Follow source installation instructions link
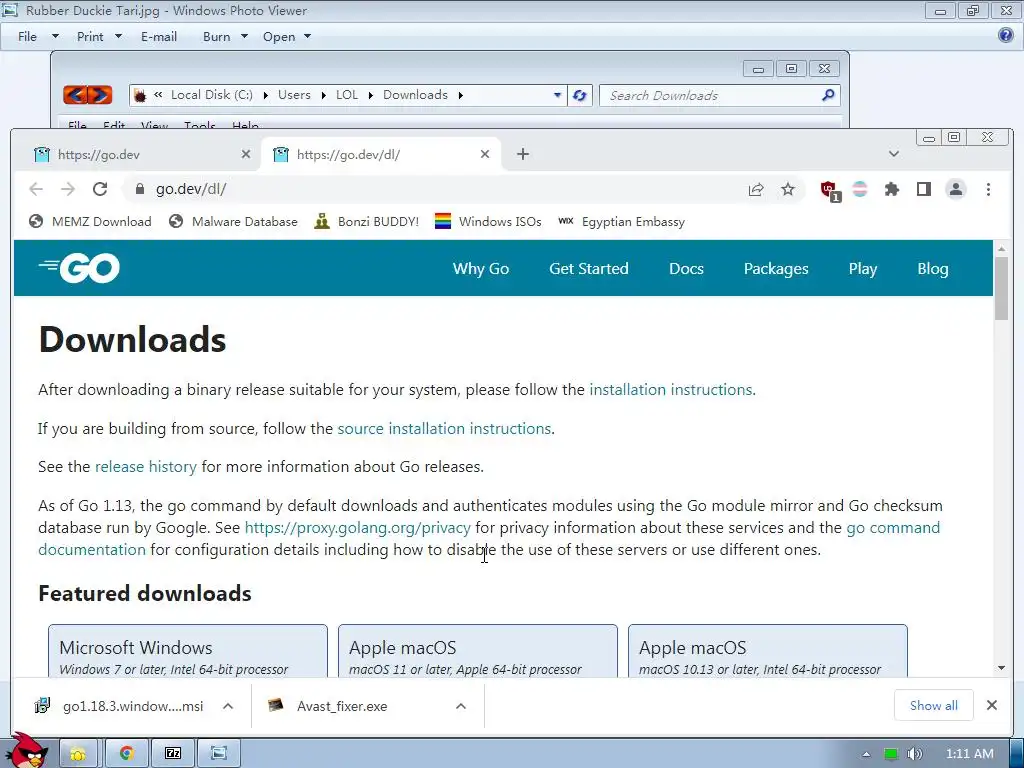1024x768 pixels. 444,428
